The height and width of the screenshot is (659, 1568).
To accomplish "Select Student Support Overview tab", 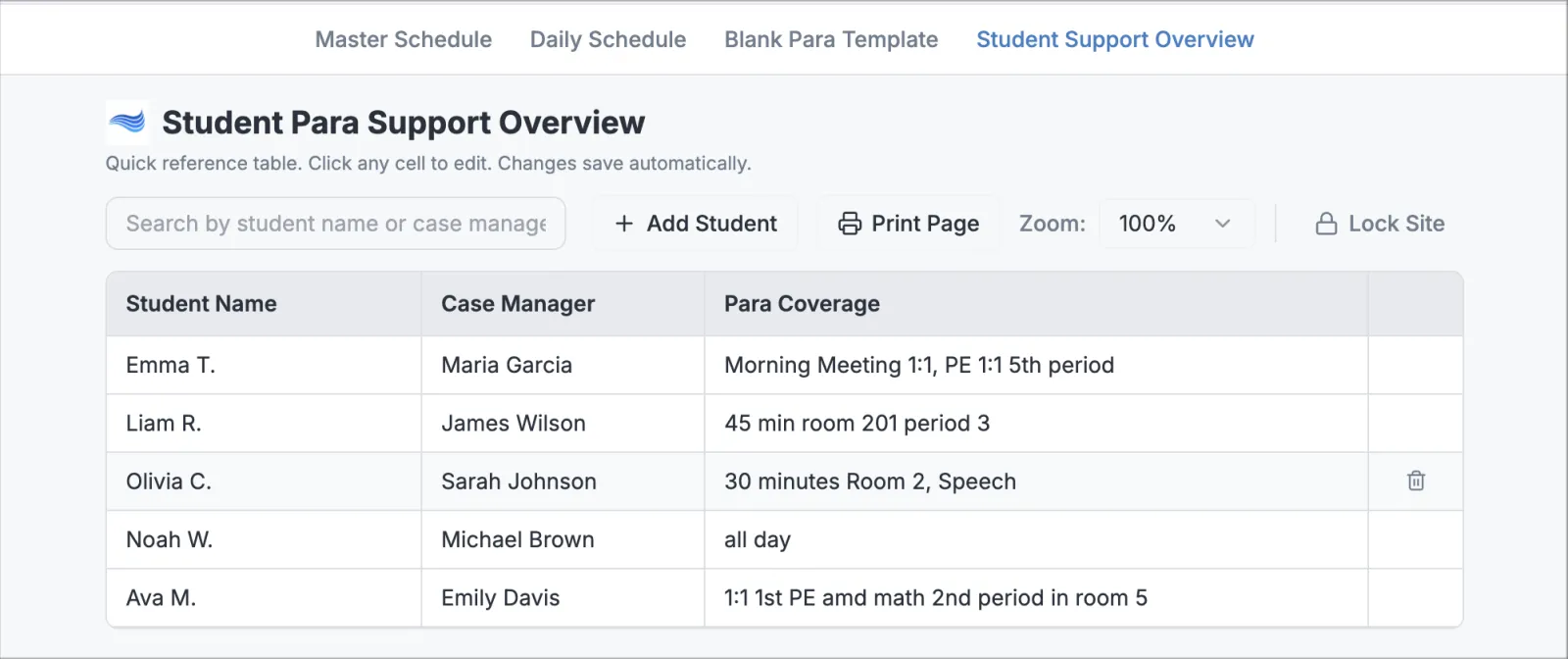I will click(x=1115, y=39).
